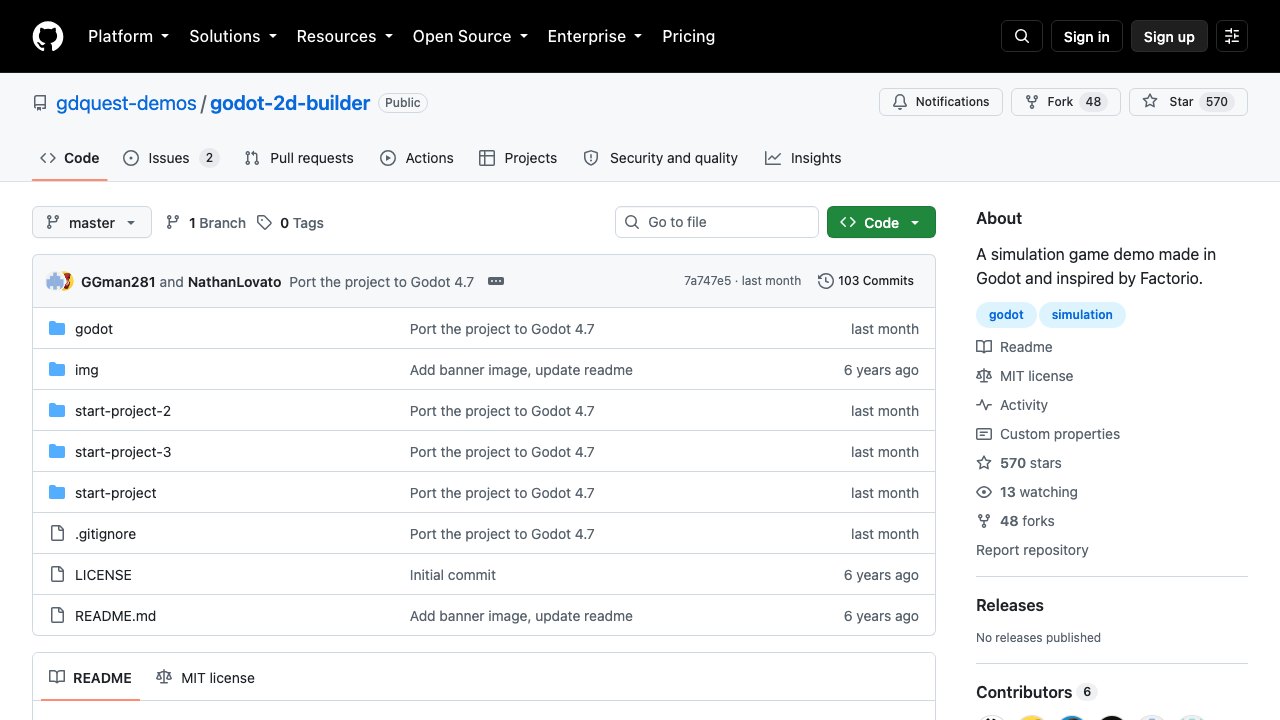
Task: Star the repository
Action: pos(1188,102)
